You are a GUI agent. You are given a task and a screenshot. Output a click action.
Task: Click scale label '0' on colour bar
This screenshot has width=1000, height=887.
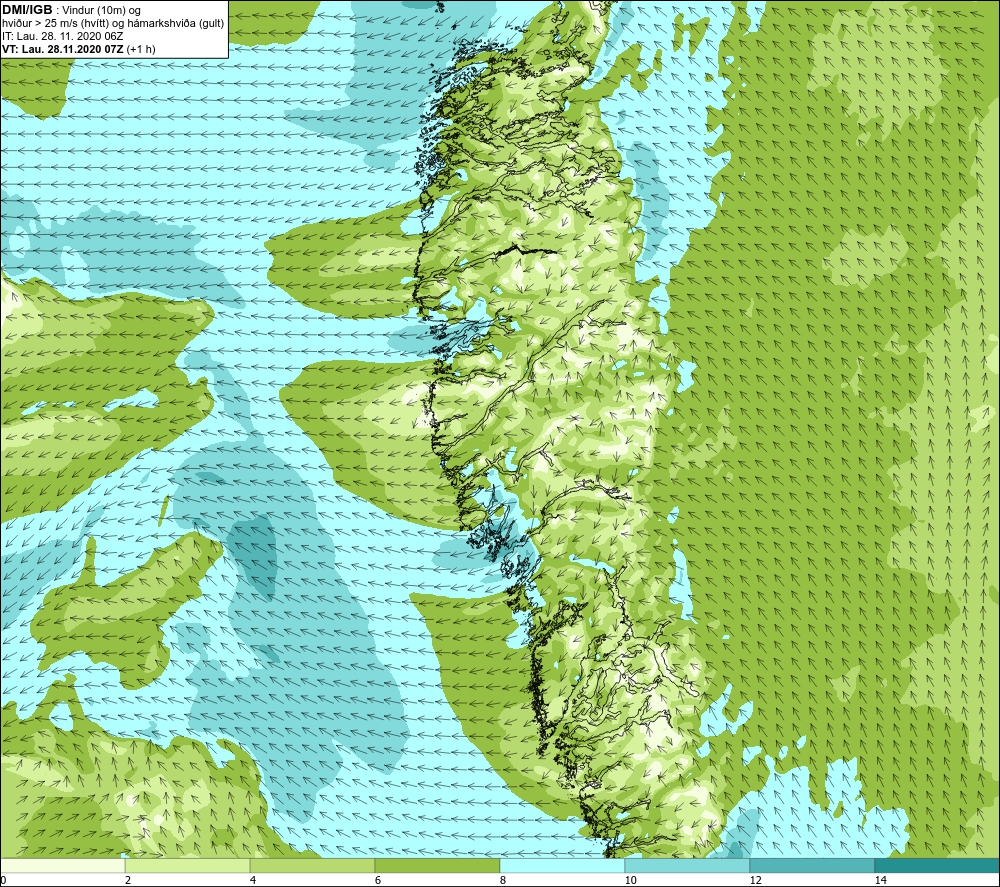3,880
